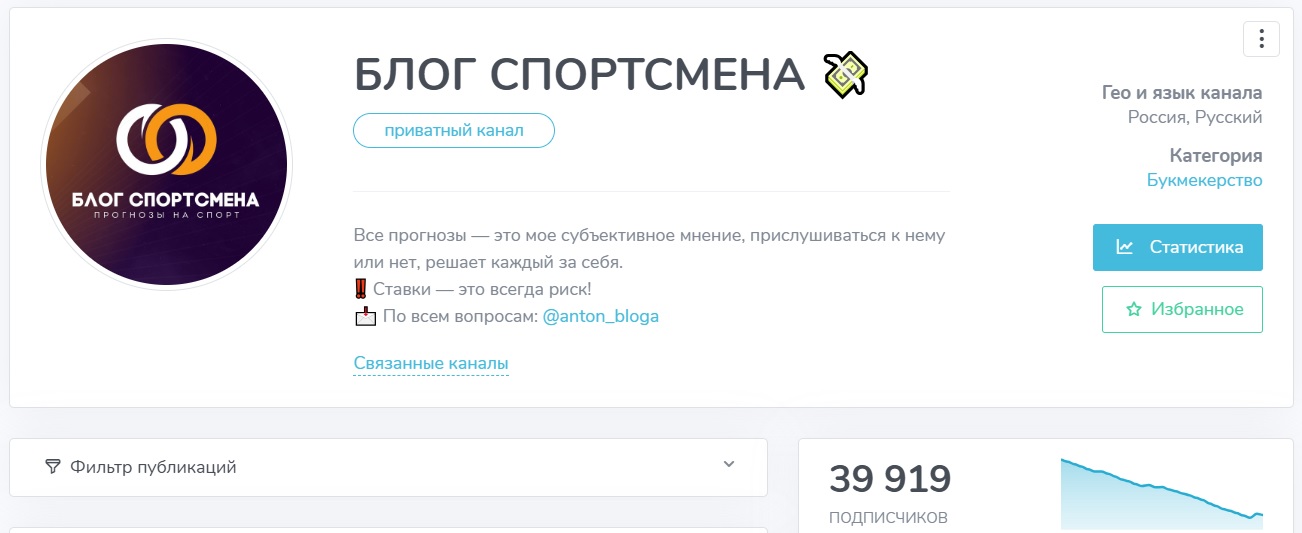Click the star icon on Избранное button
This screenshot has width=1302, height=533.
1133,310
